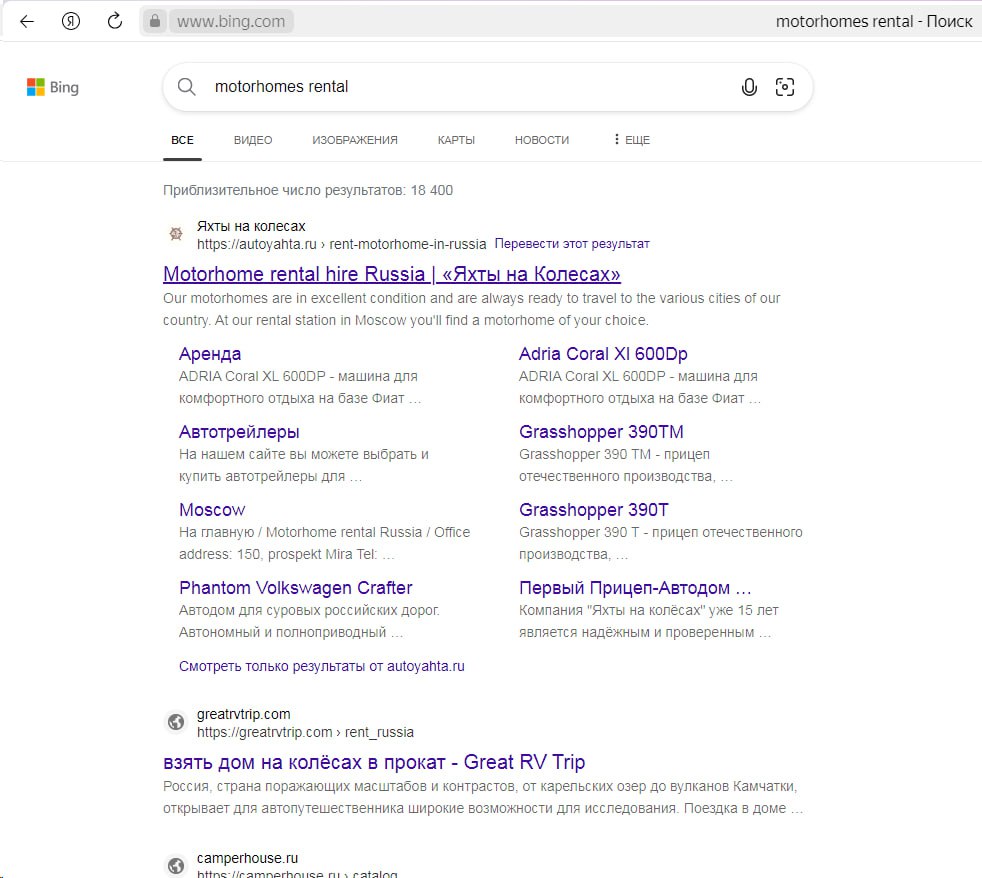The image size is (982, 878).
Task: Start voice search with microphone icon
Action: point(749,87)
